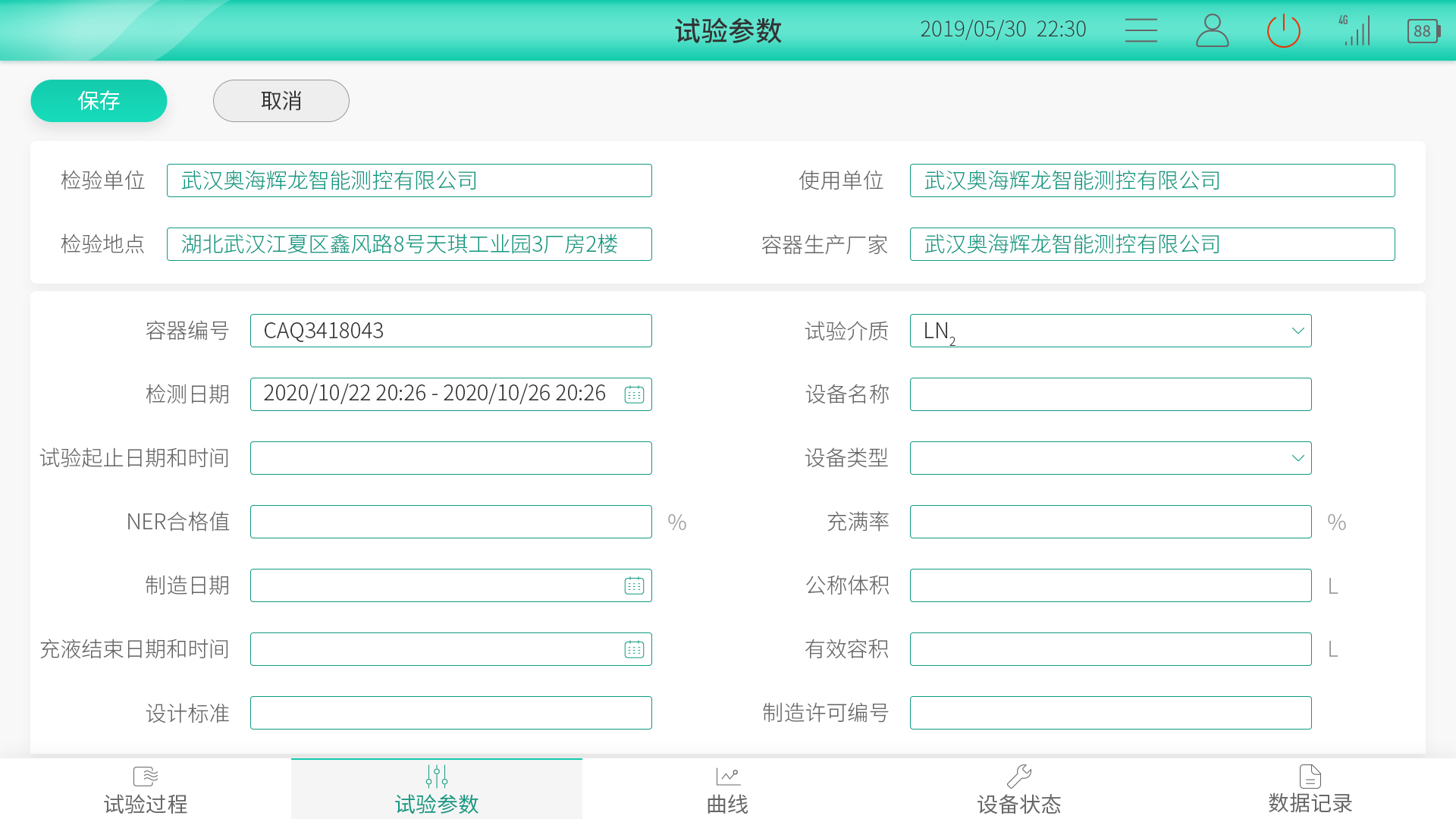The width and height of the screenshot is (1456, 819).
Task: Open calendar icon in 制造日期 field
Action: coord(634,585)
